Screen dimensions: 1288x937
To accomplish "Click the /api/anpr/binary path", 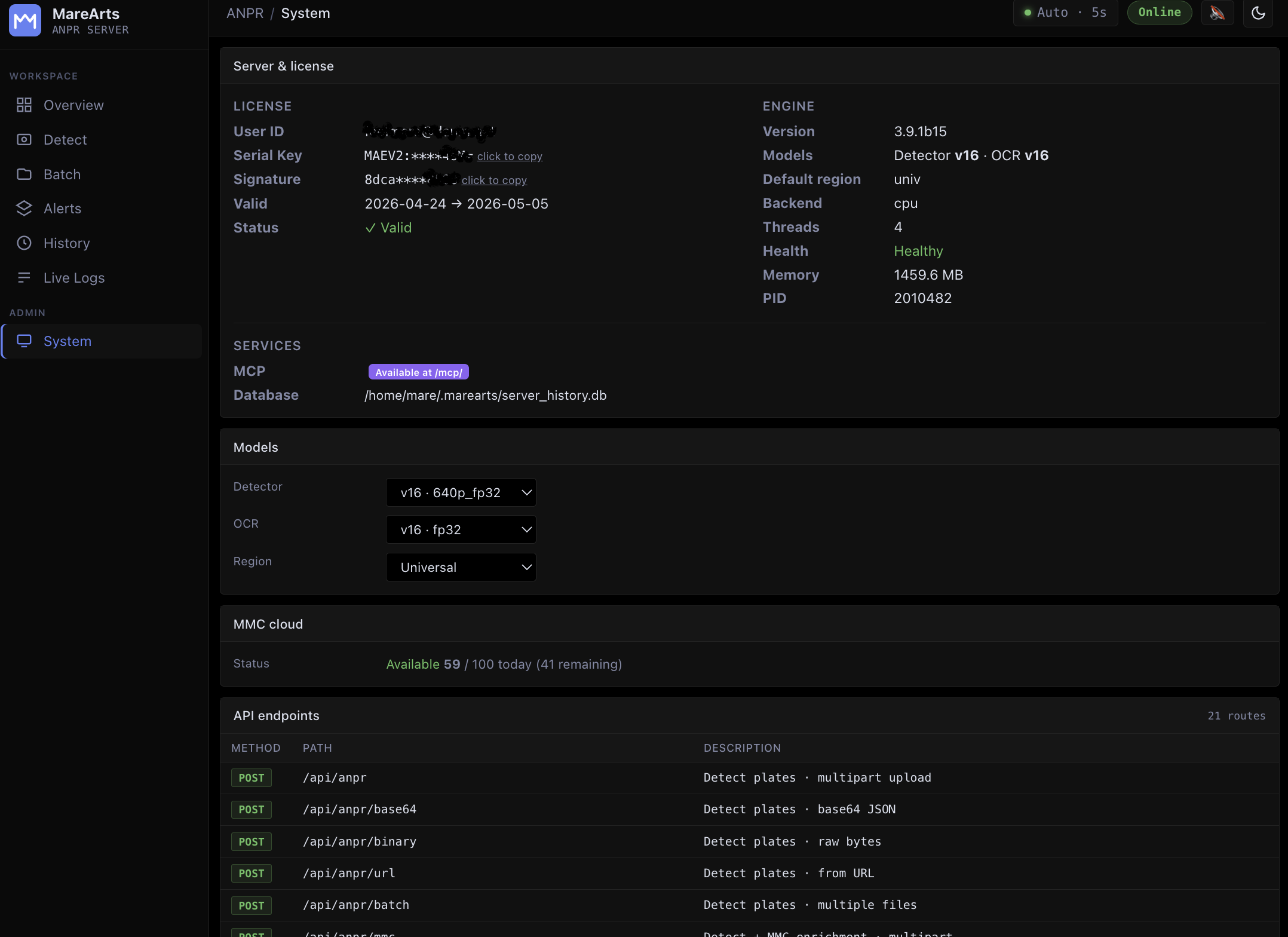I will [x=360, y=841].
